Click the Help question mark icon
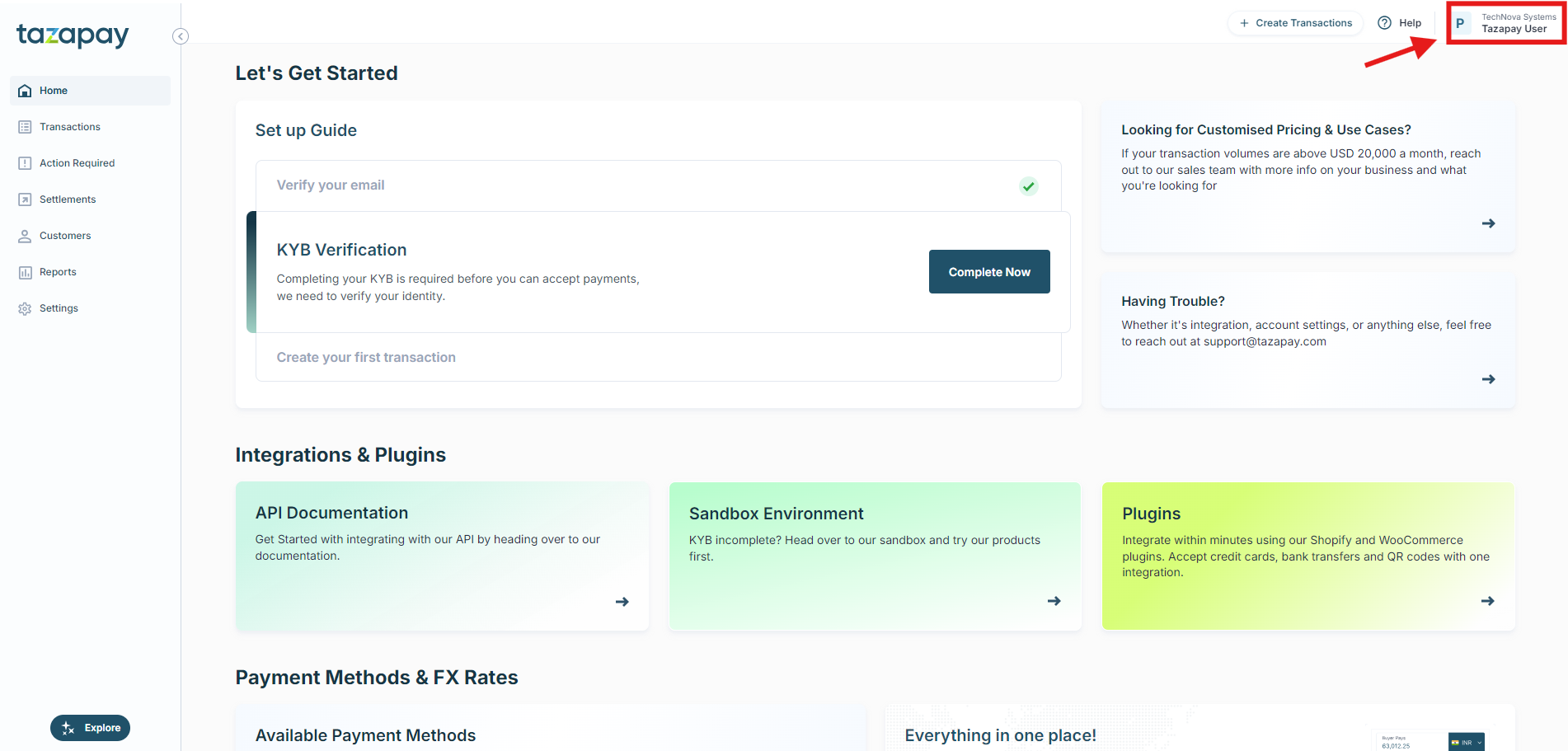This screenshot has height=751, width=1568. tap(1385, 23)
